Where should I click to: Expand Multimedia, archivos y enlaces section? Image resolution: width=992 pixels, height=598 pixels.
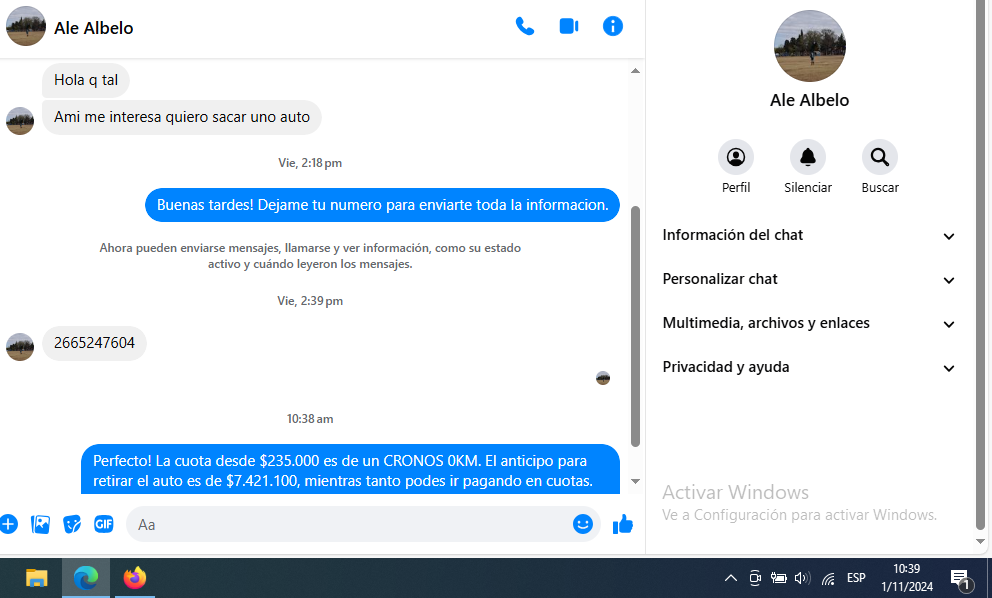coord(809,323)
